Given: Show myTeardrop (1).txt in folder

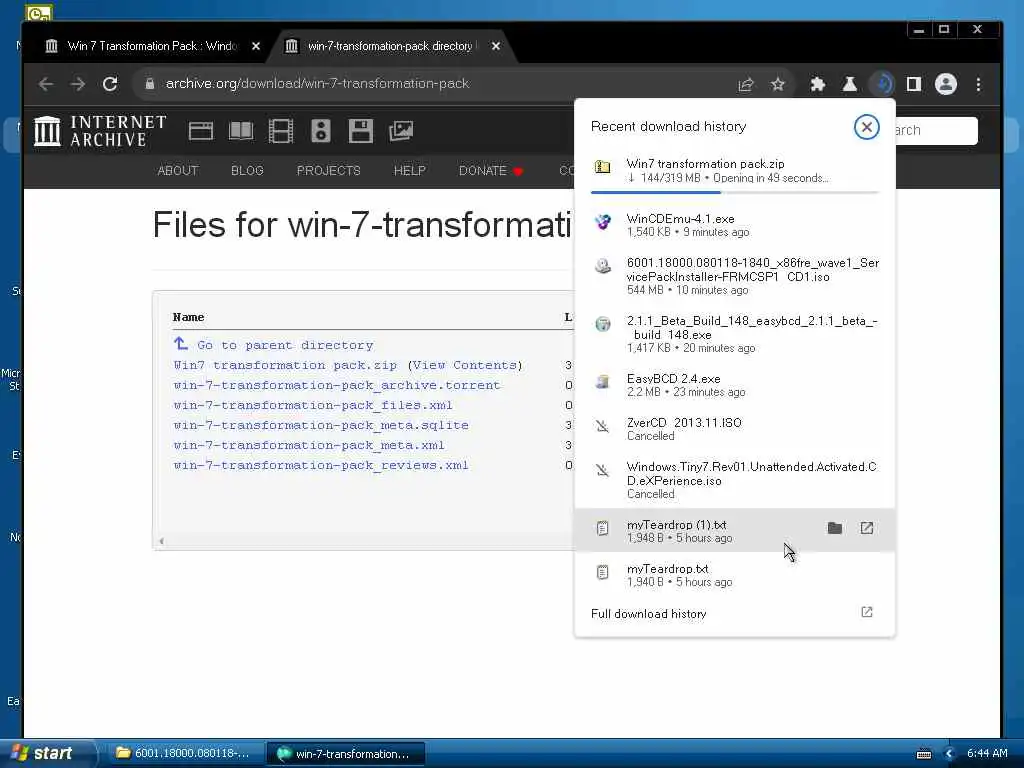Looking at the screenshot, I should 835,528.
